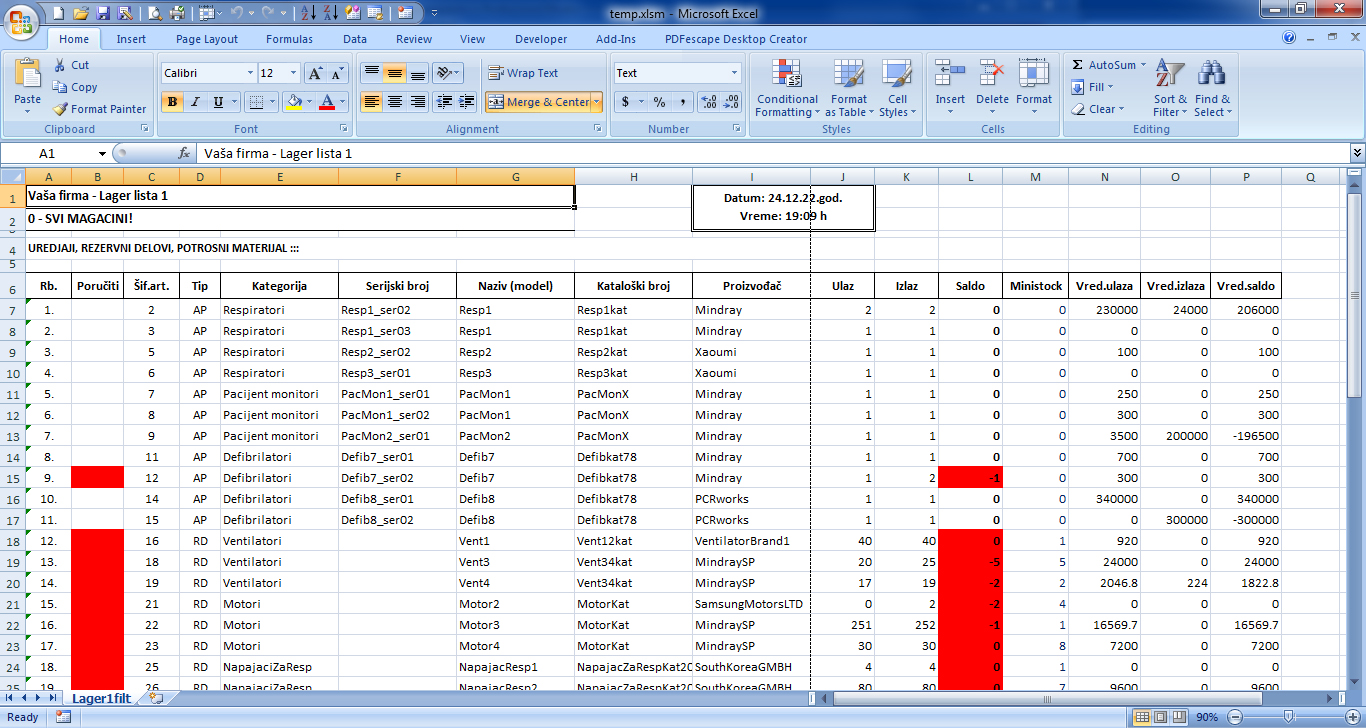Switch to the Insert ribbon tab
The width and height of the screenshot is (1366, 728).
pos(131,39)
